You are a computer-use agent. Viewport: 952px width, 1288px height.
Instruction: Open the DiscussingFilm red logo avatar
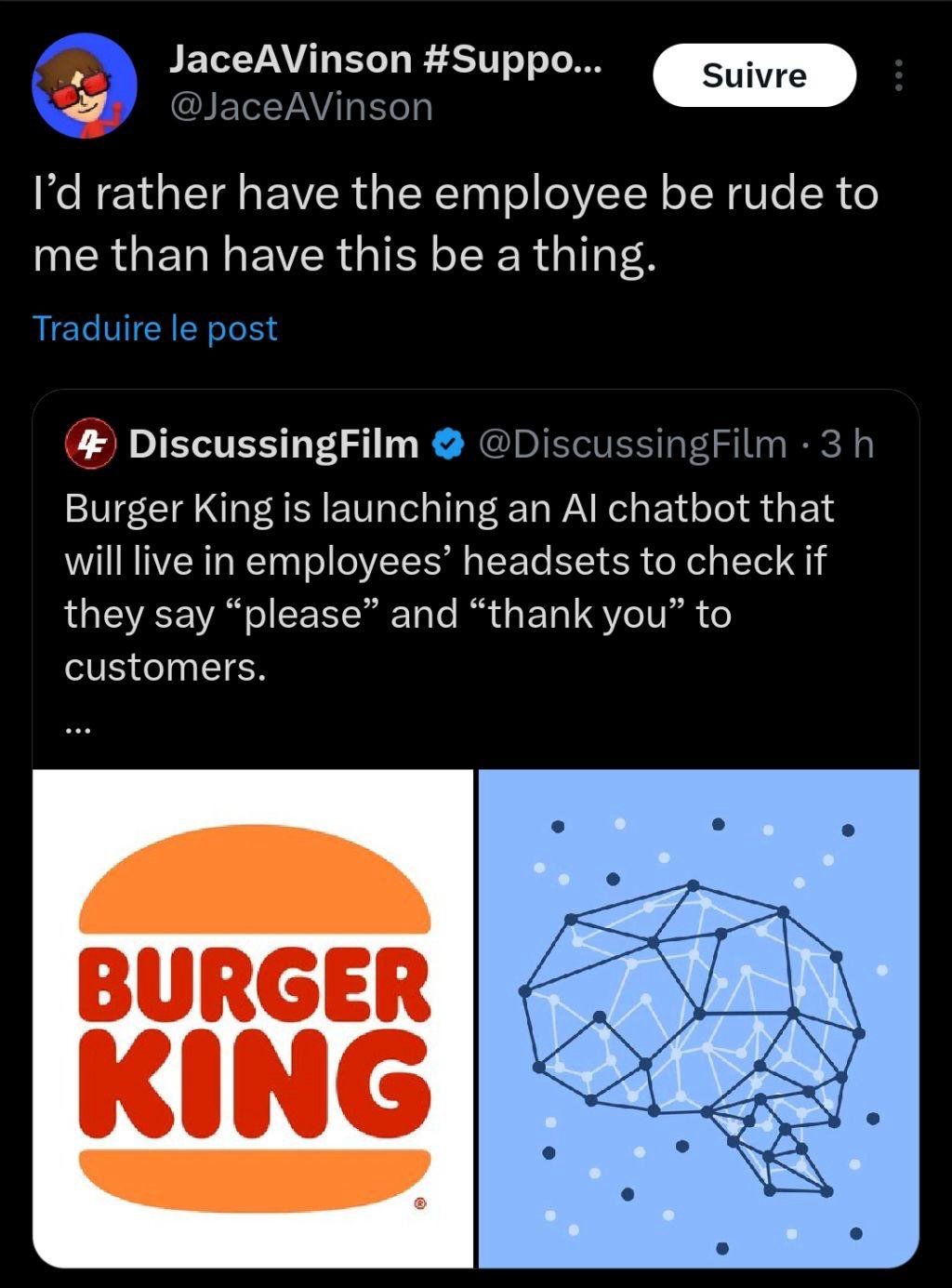[90, 445]
